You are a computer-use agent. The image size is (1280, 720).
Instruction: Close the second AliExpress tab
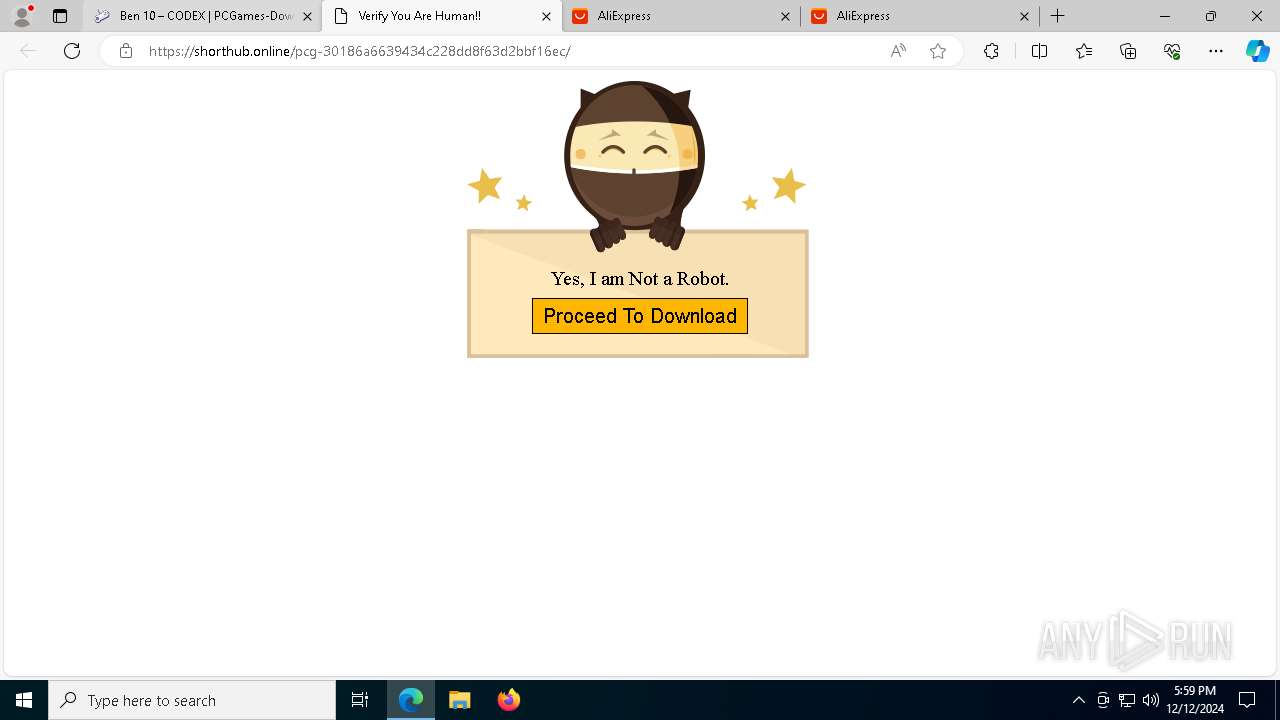[x=1024, y=16]
